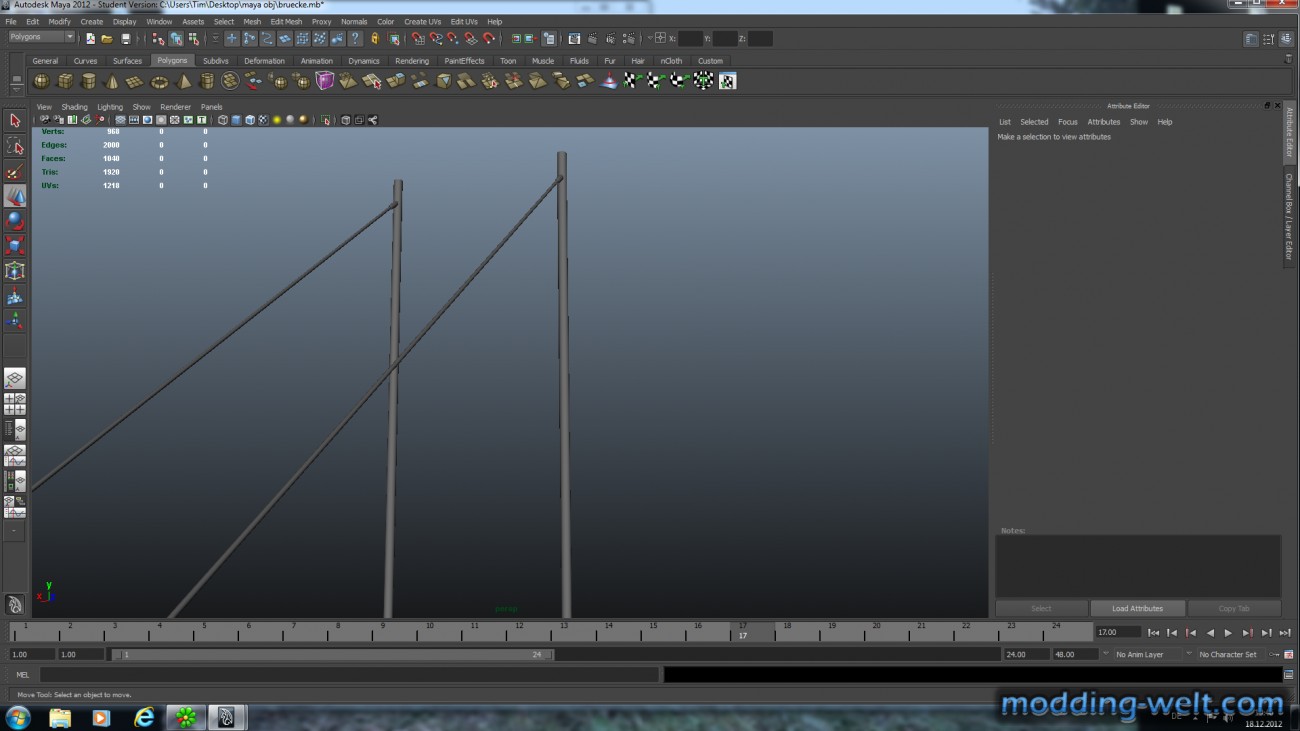Choose the Show Manipulator tool

tap(15, 321)
